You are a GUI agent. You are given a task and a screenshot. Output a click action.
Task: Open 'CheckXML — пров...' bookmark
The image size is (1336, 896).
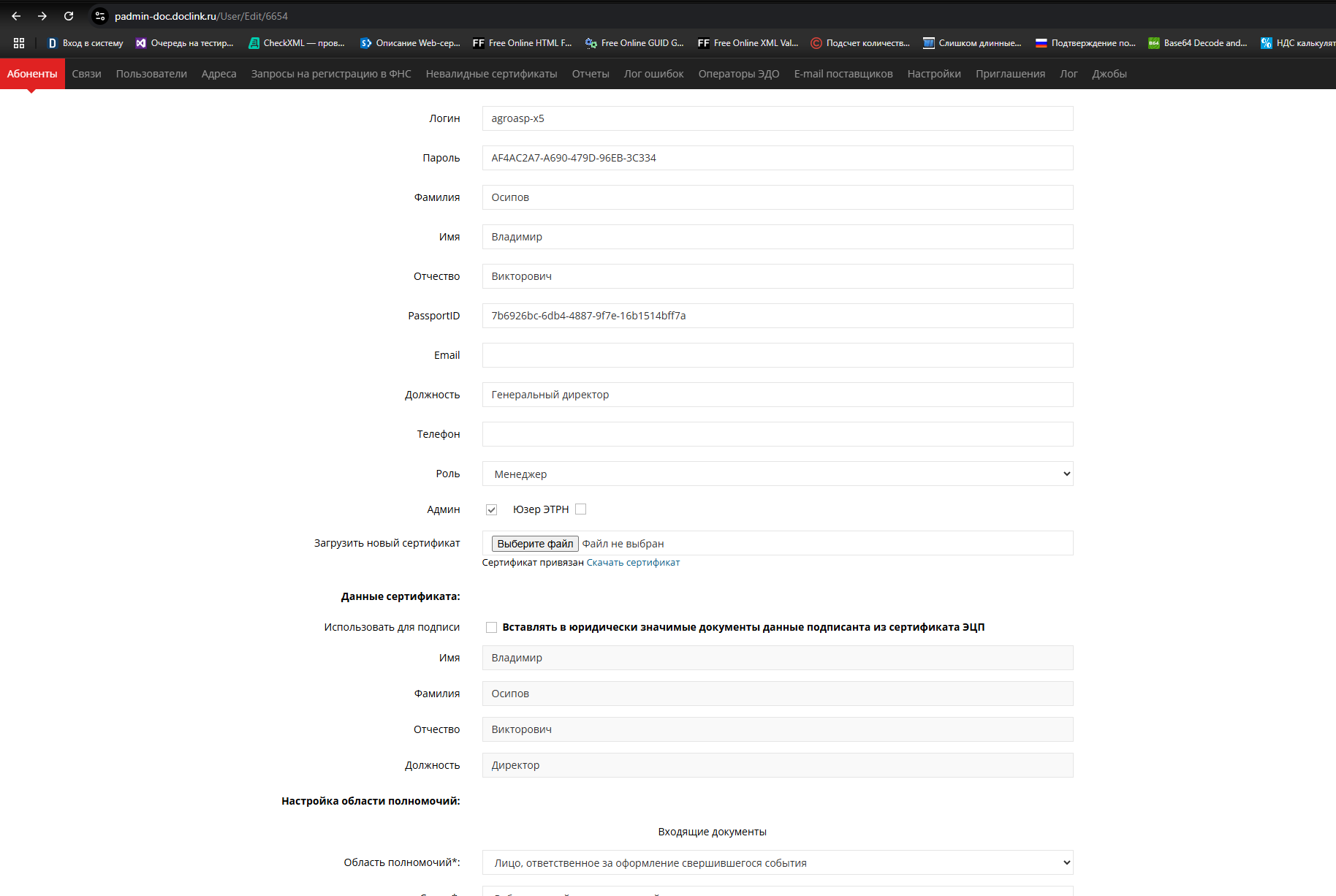(297, 43)
